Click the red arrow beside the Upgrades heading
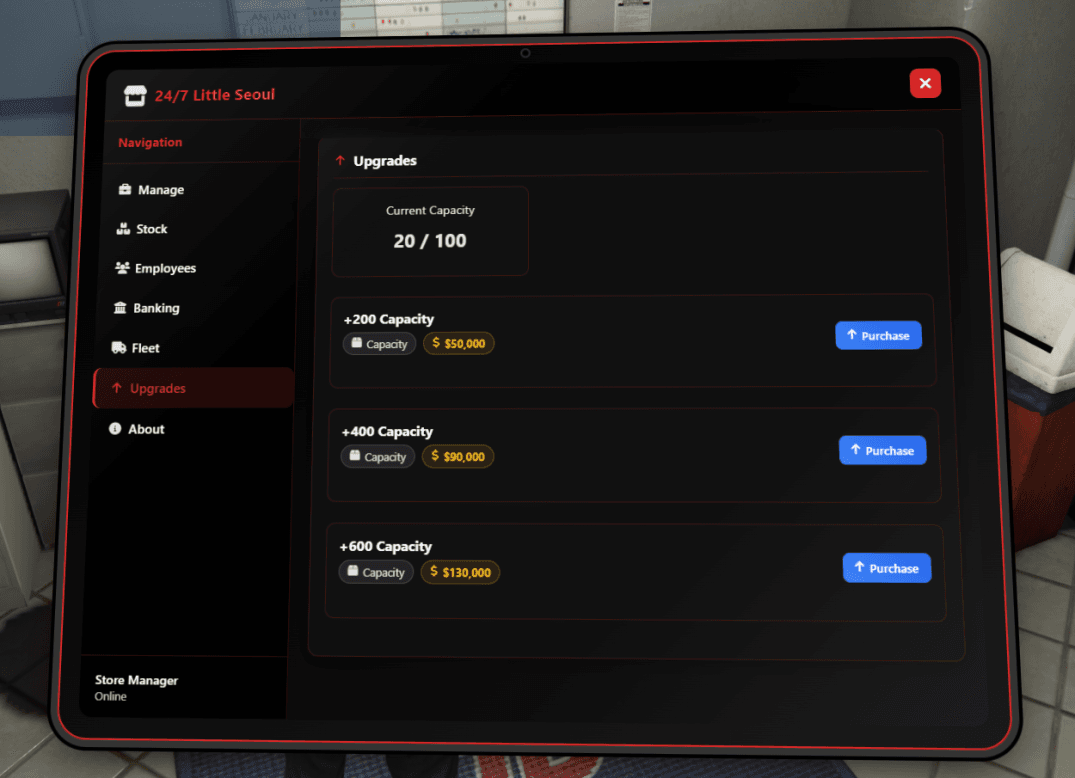 pyautogui.click(x=338, y=159)
